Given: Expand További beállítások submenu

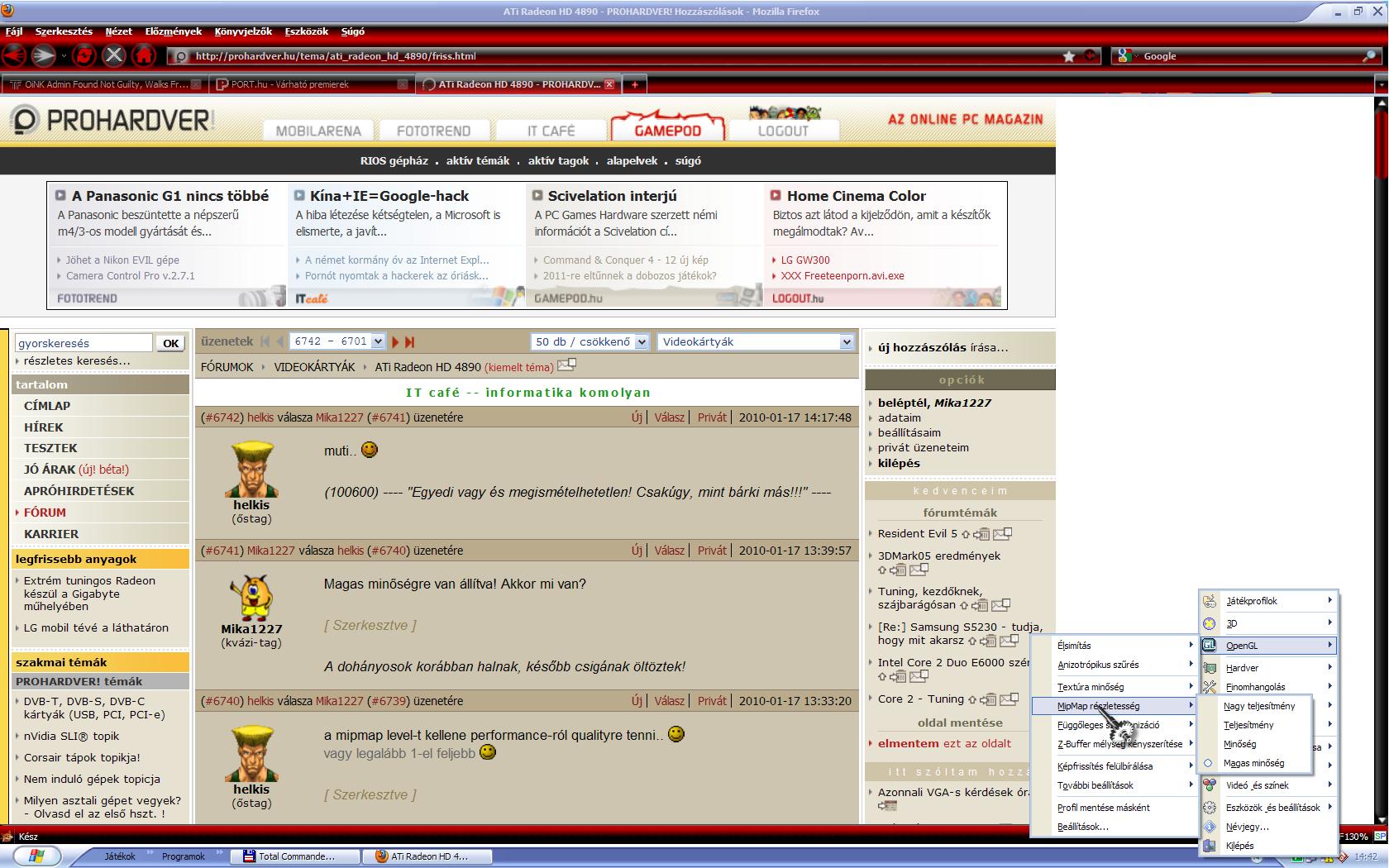Looking at the screenshot, I should click(1114, 785).
